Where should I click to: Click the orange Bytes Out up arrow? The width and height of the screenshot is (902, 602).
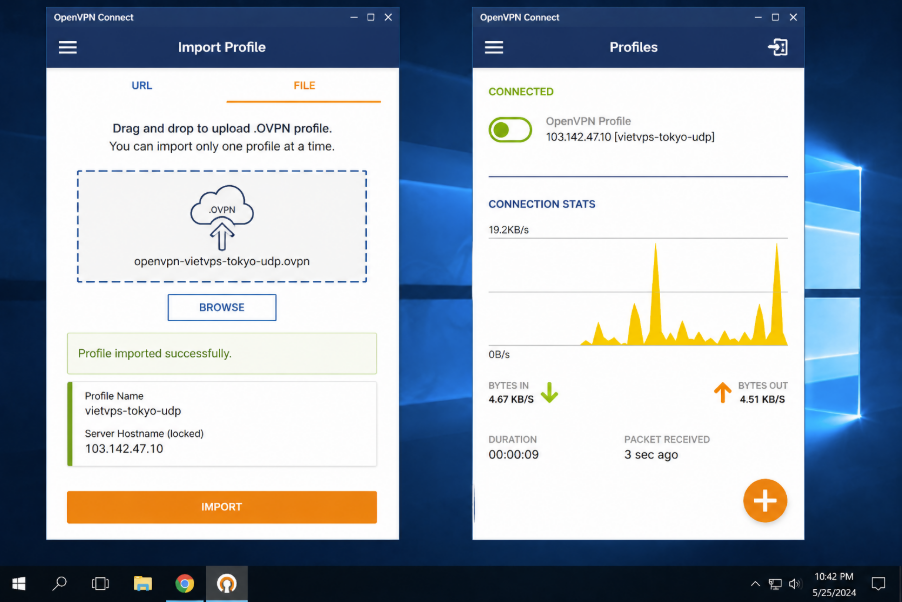coord(723,393)
